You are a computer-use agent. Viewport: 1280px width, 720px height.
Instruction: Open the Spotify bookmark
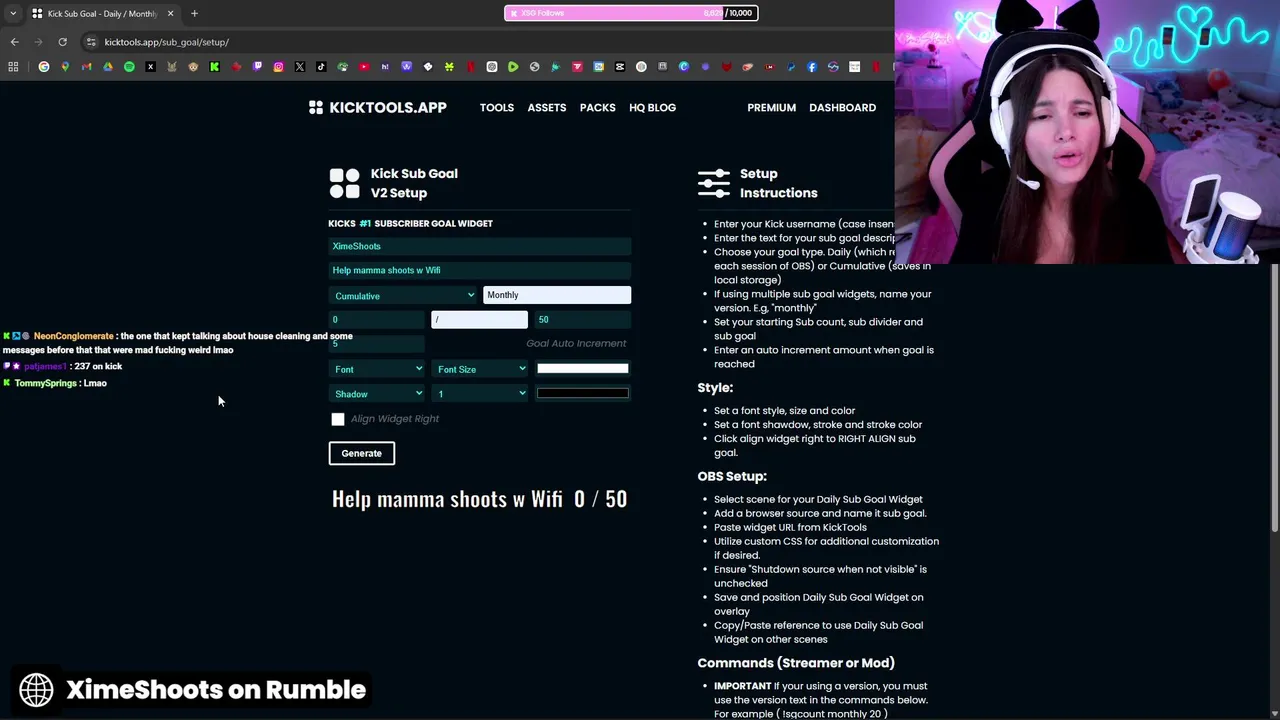point(129,67)
